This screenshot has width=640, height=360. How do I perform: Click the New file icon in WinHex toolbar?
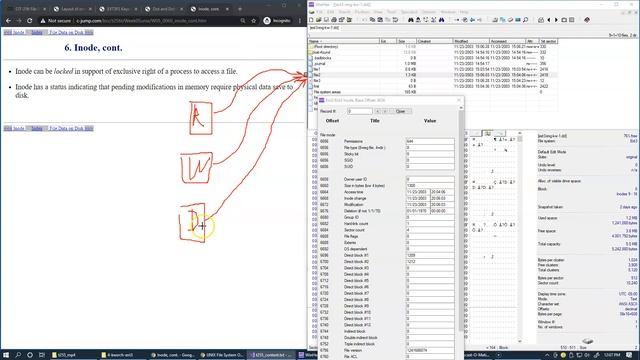click(x=311, y=20)
